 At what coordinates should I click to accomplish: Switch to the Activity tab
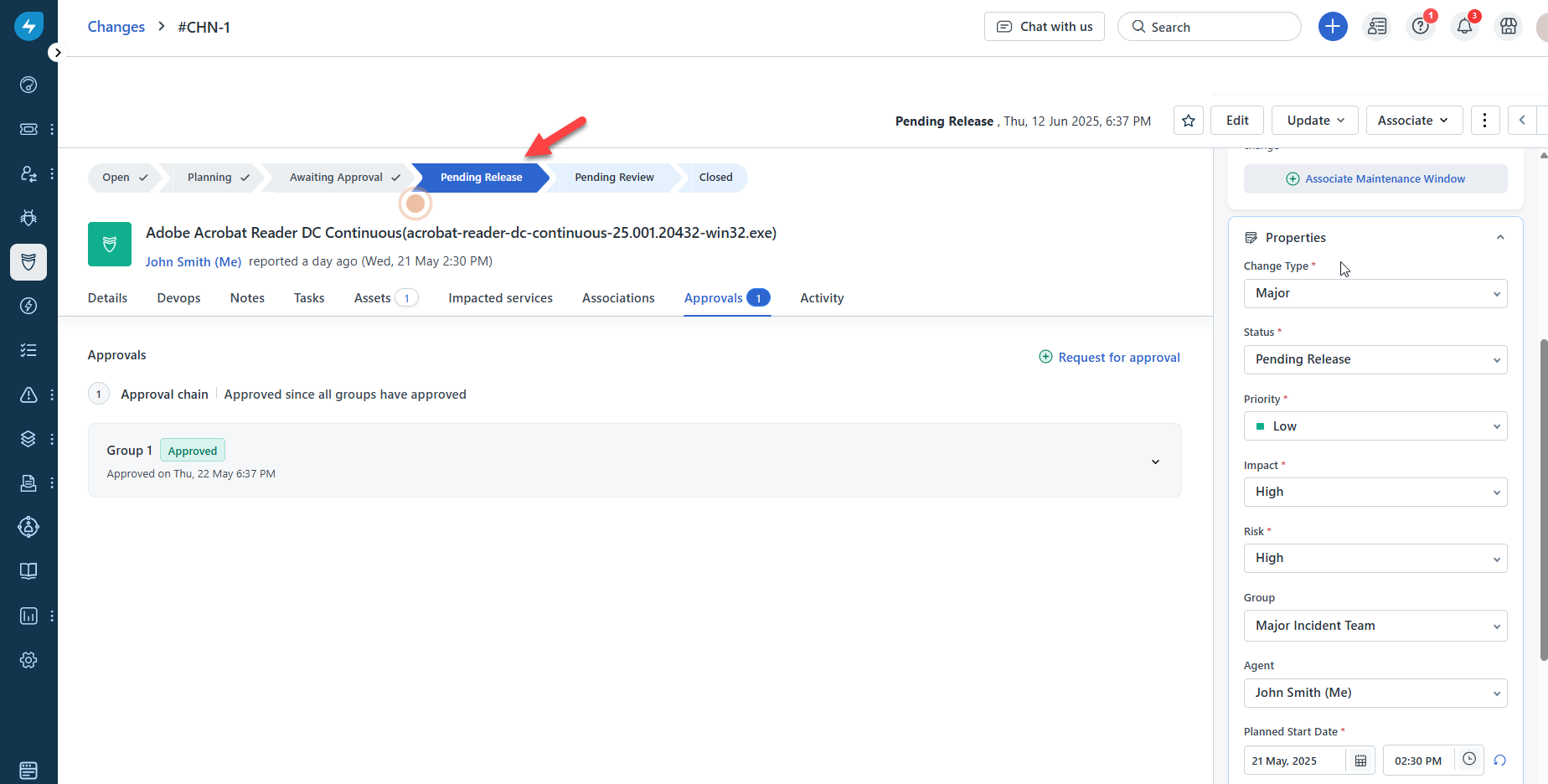pyautogui.click(x=822, y=298)
